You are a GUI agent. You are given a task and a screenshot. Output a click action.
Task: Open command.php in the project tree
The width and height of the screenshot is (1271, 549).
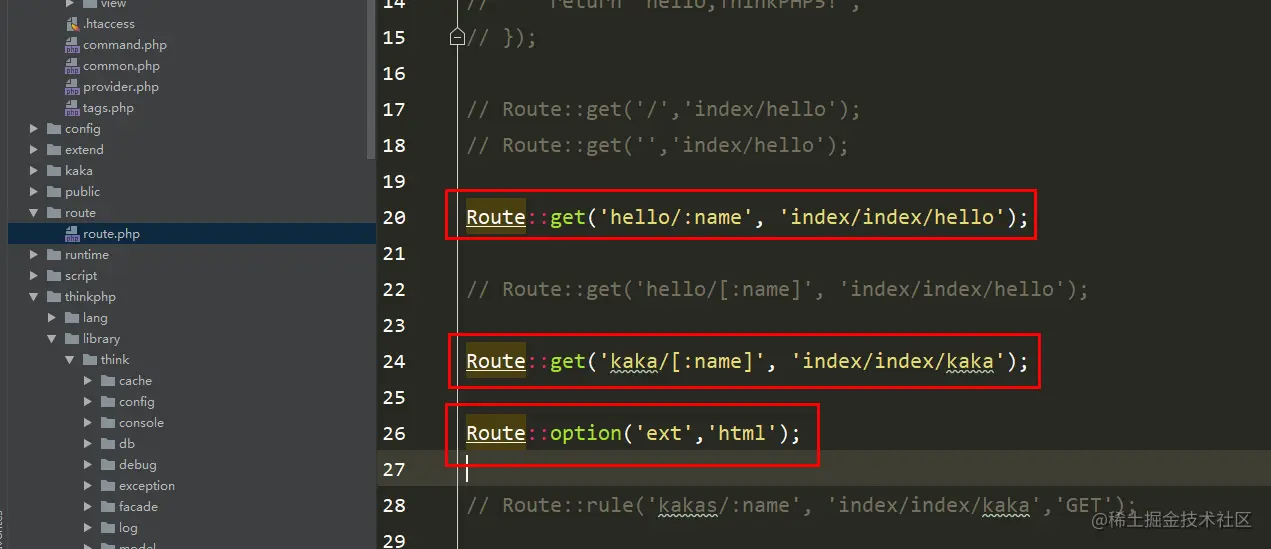click(x=125, y=45)
